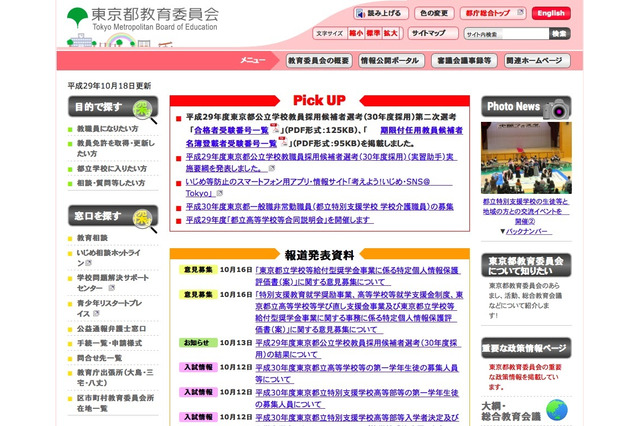Viewport: 640px width, 426px height.
Task: Click the 大綱・総合教育会議 globe icon
Action: pos(557,410)
